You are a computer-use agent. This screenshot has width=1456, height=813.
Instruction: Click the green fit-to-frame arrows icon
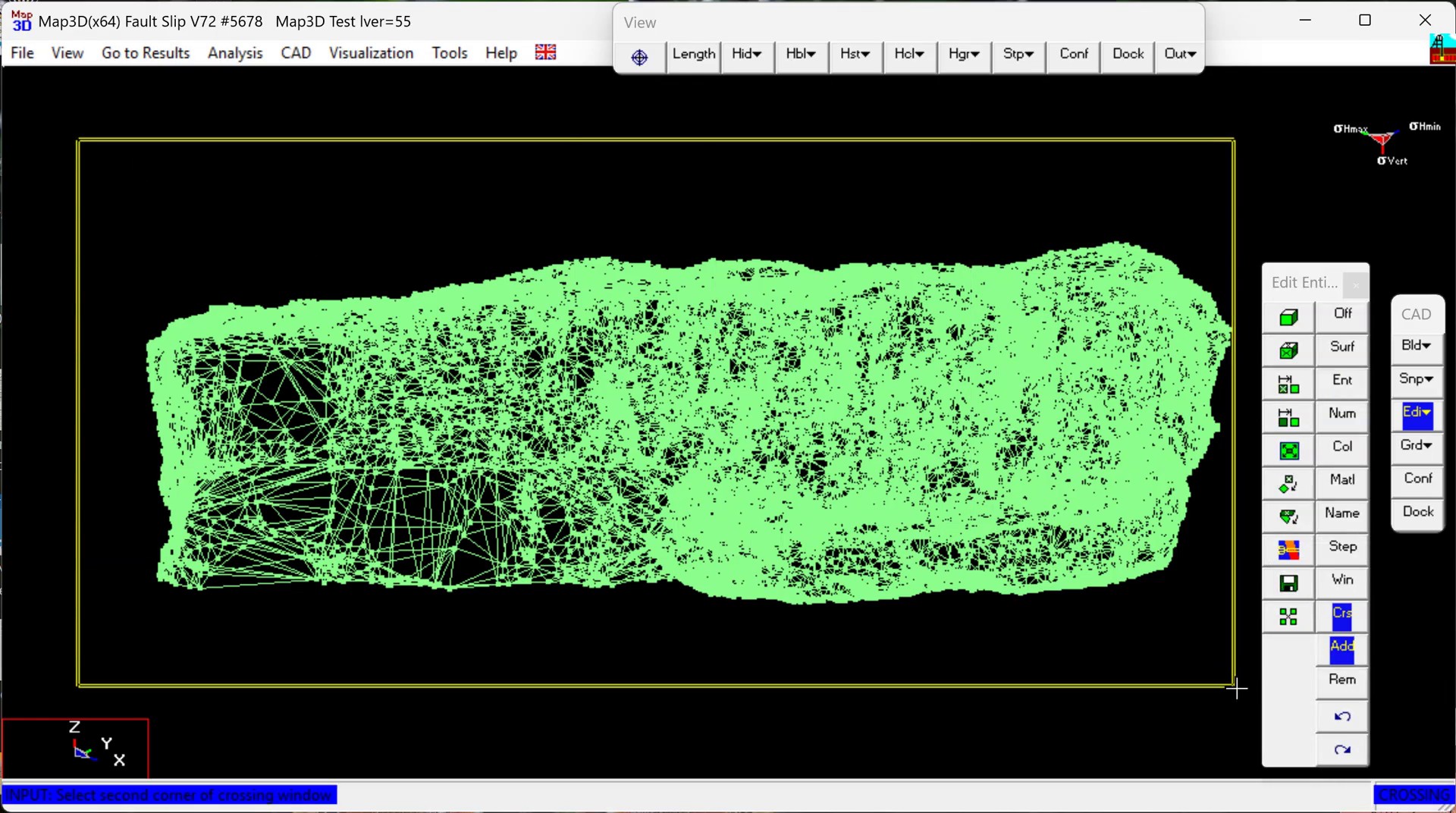(1288, 450)
